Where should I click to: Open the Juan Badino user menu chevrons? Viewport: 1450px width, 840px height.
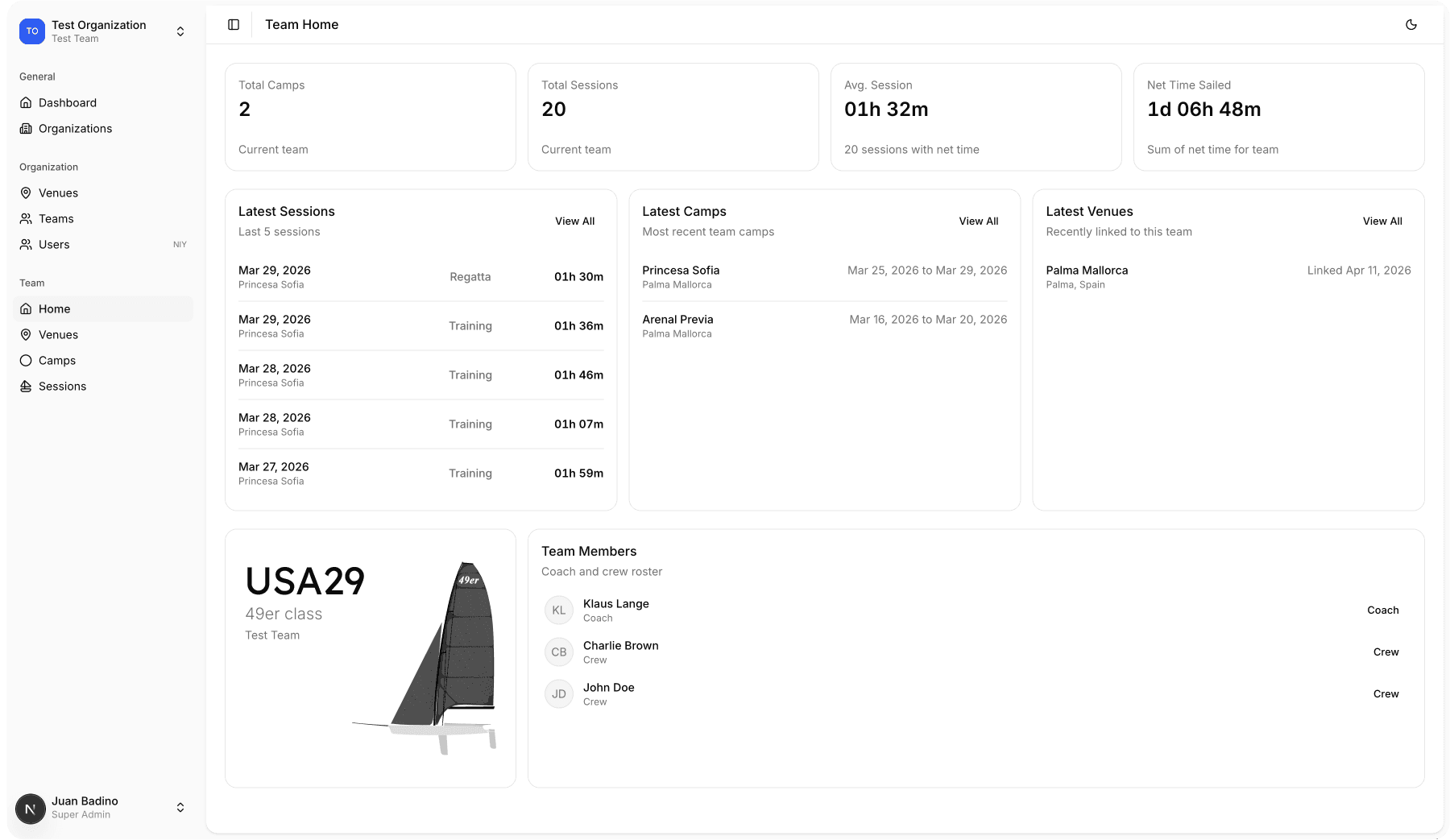(x=180, y=807)
